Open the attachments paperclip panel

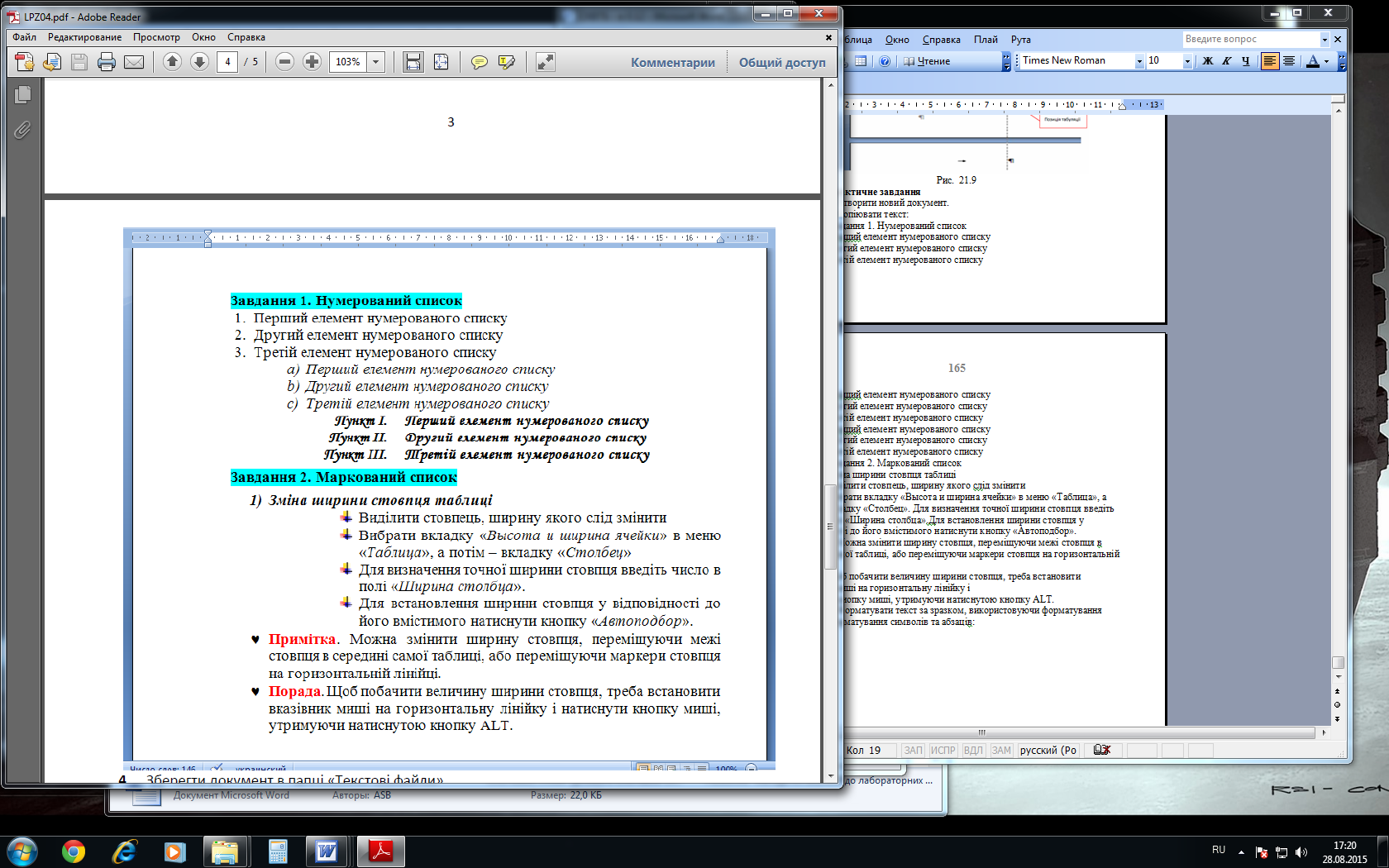click(22, 130)
